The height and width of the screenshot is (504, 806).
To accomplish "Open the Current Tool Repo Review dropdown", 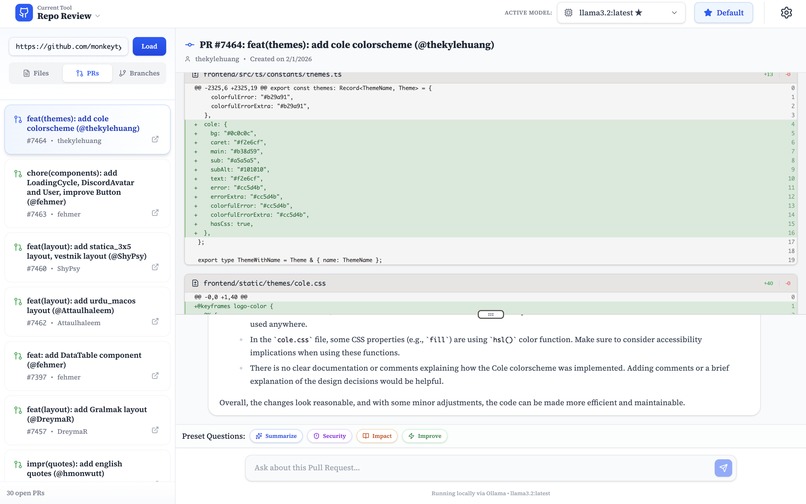I will [68, 12].
